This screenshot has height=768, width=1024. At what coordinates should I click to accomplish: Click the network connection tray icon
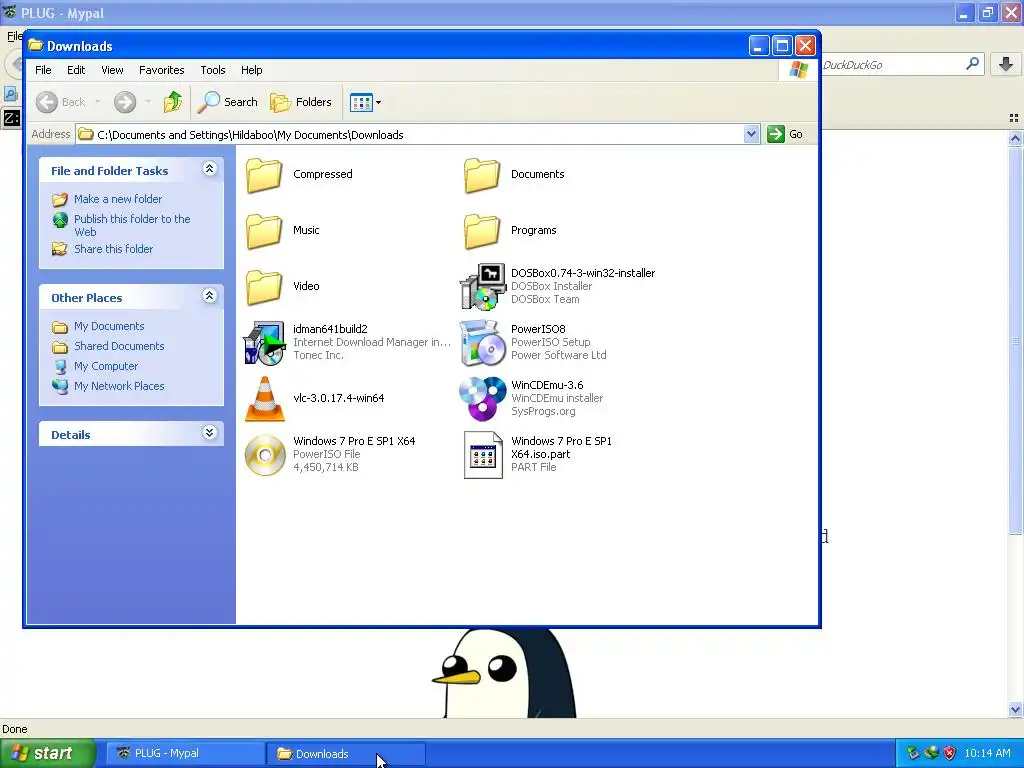[x=931, y=754]
